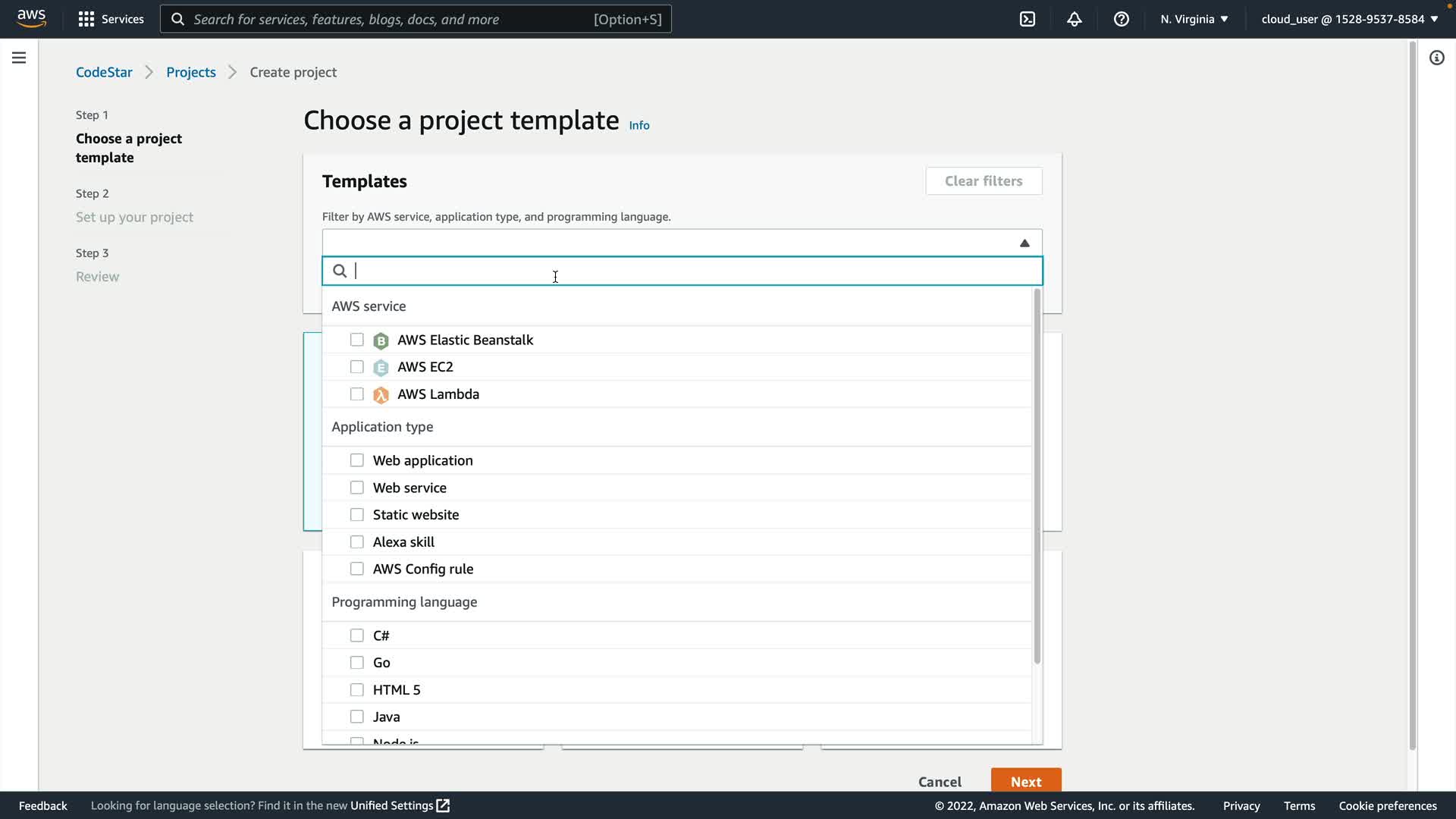Click the Cancel button
This screenshot has width=1456, height=819.
pos(940,782)
